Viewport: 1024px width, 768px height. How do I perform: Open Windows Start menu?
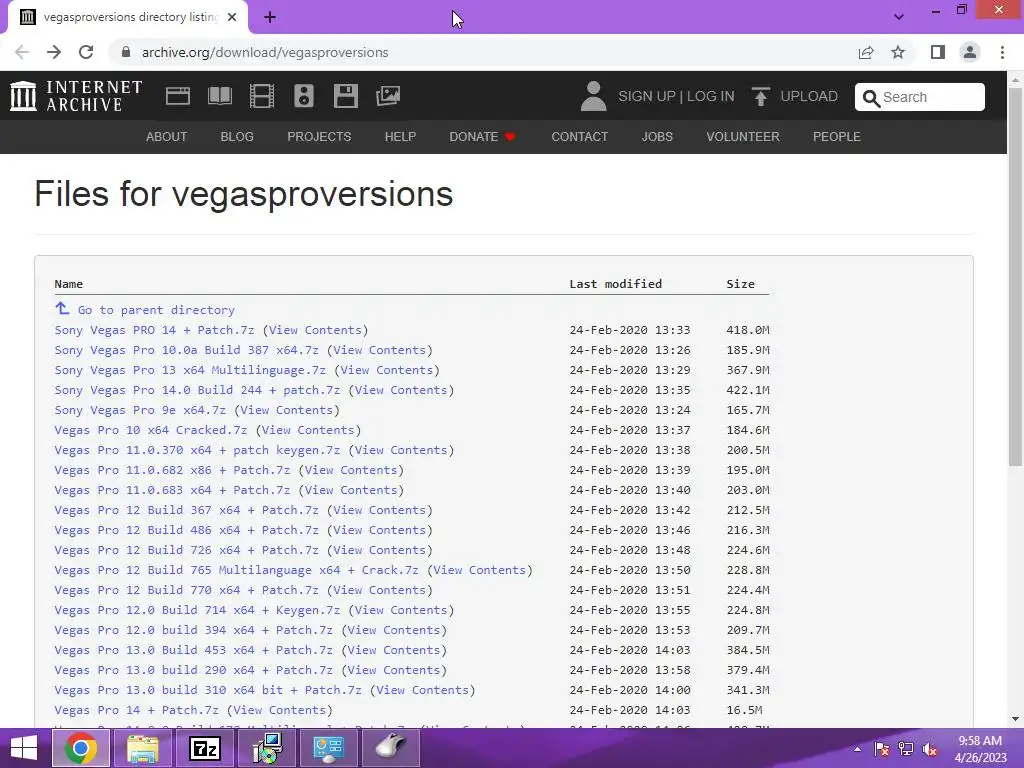[24, 748]
